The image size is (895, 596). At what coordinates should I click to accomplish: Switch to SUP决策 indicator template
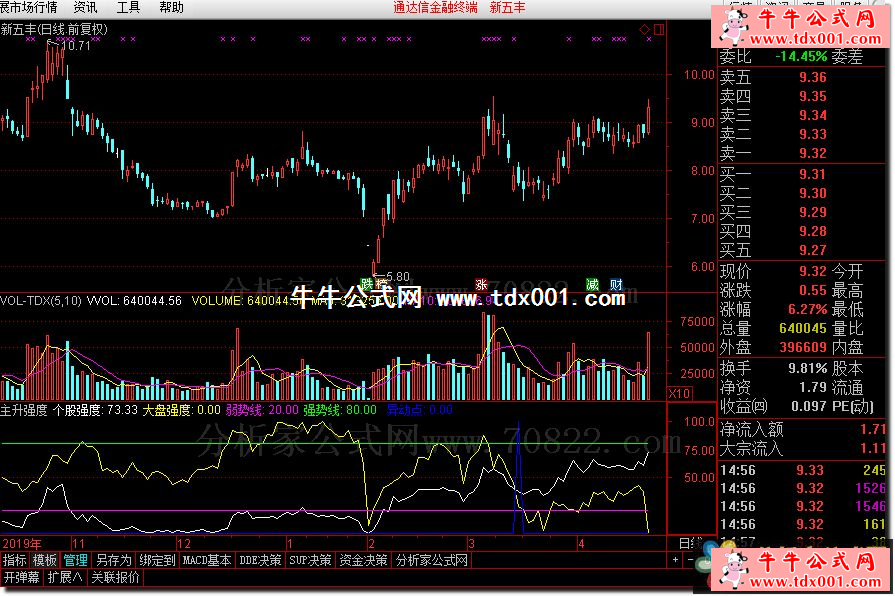[x=311, y=561]
